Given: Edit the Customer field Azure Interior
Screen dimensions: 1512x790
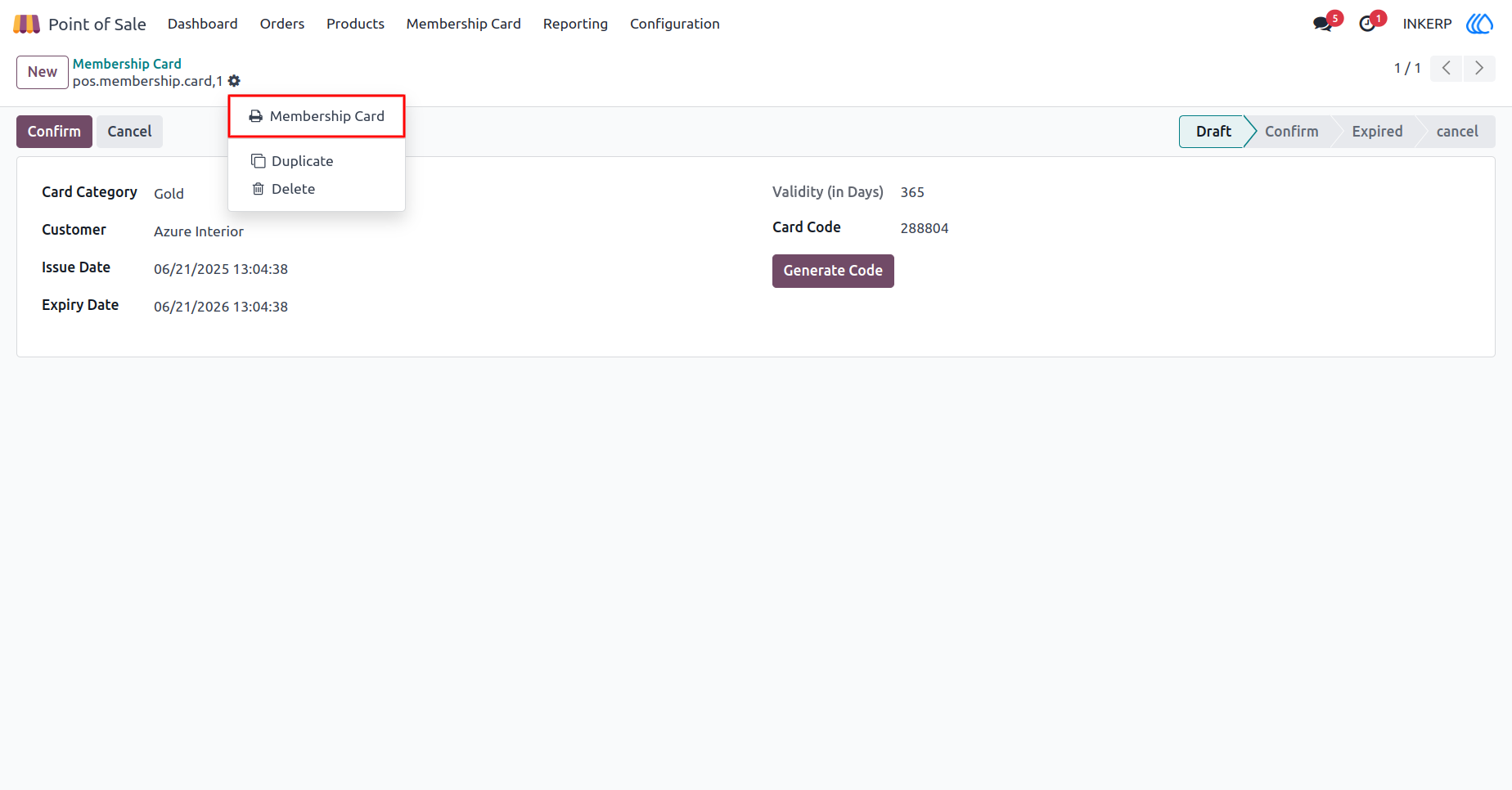Looking at the screenshot, I should click(x=199, y=231).
